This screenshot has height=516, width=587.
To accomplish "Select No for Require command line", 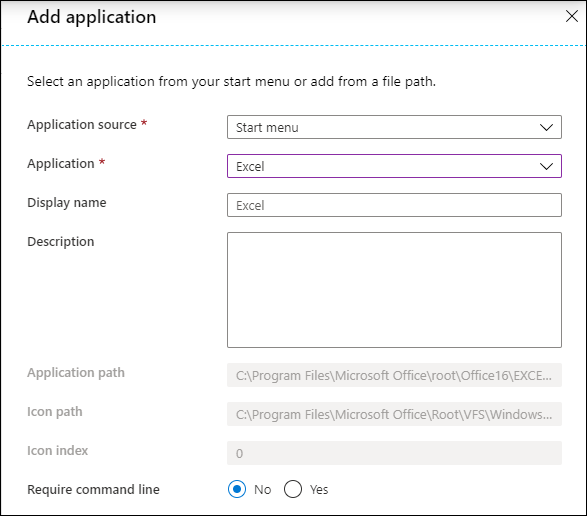I will (237, 489).
